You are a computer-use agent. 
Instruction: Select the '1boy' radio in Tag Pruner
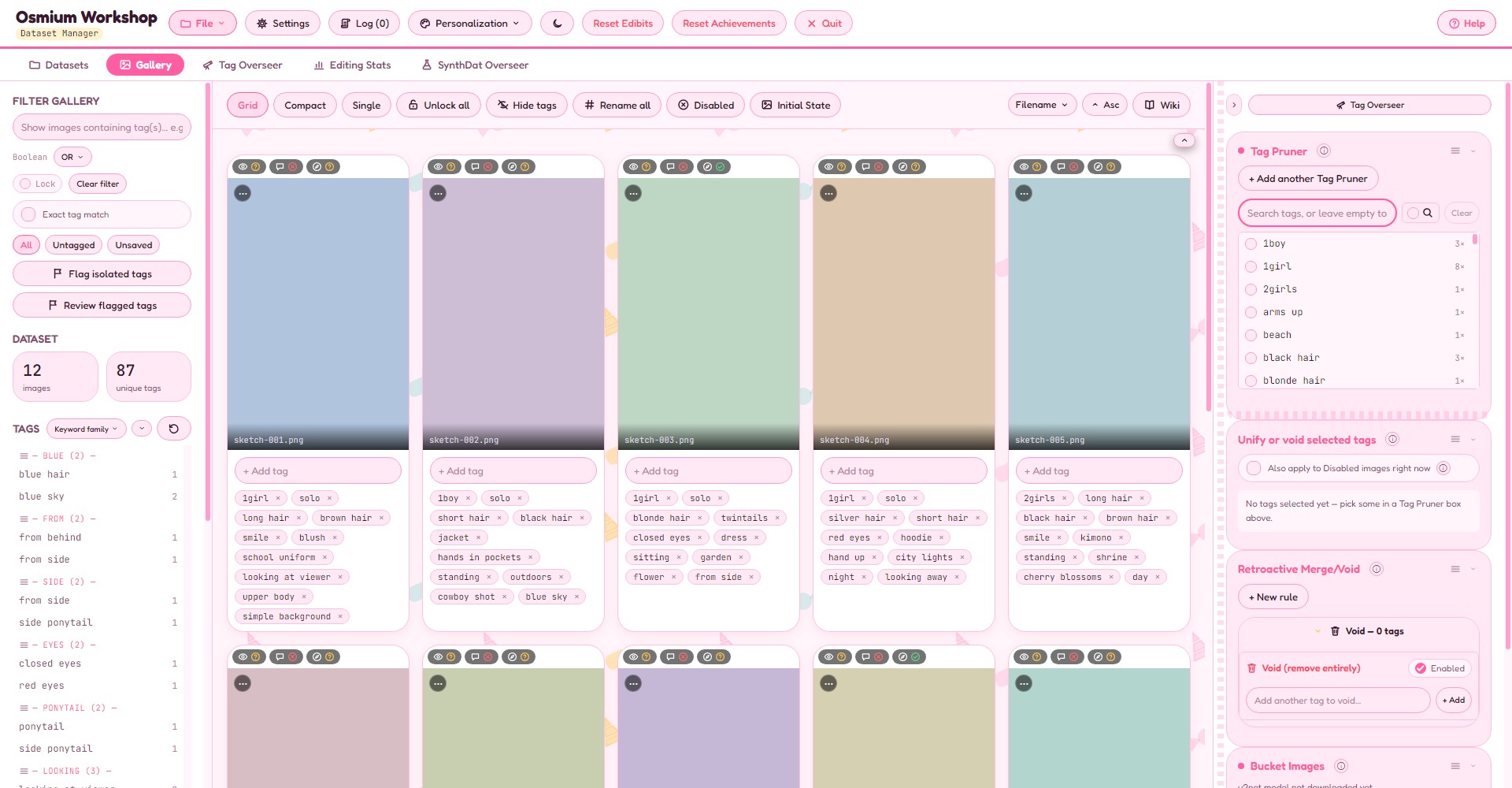(x=1251, y=243)
